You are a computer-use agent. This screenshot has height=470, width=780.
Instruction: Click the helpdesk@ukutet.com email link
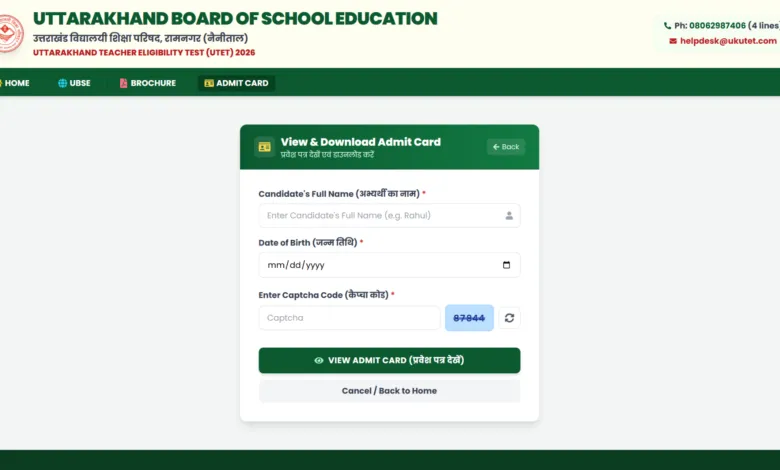[x=728, y=41]
